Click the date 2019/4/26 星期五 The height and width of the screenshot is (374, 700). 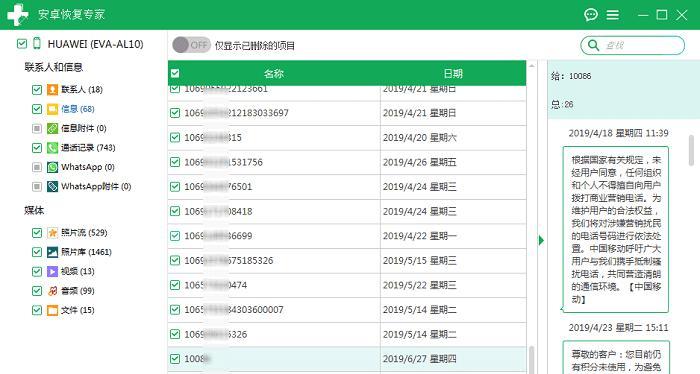tap(420, 162)
